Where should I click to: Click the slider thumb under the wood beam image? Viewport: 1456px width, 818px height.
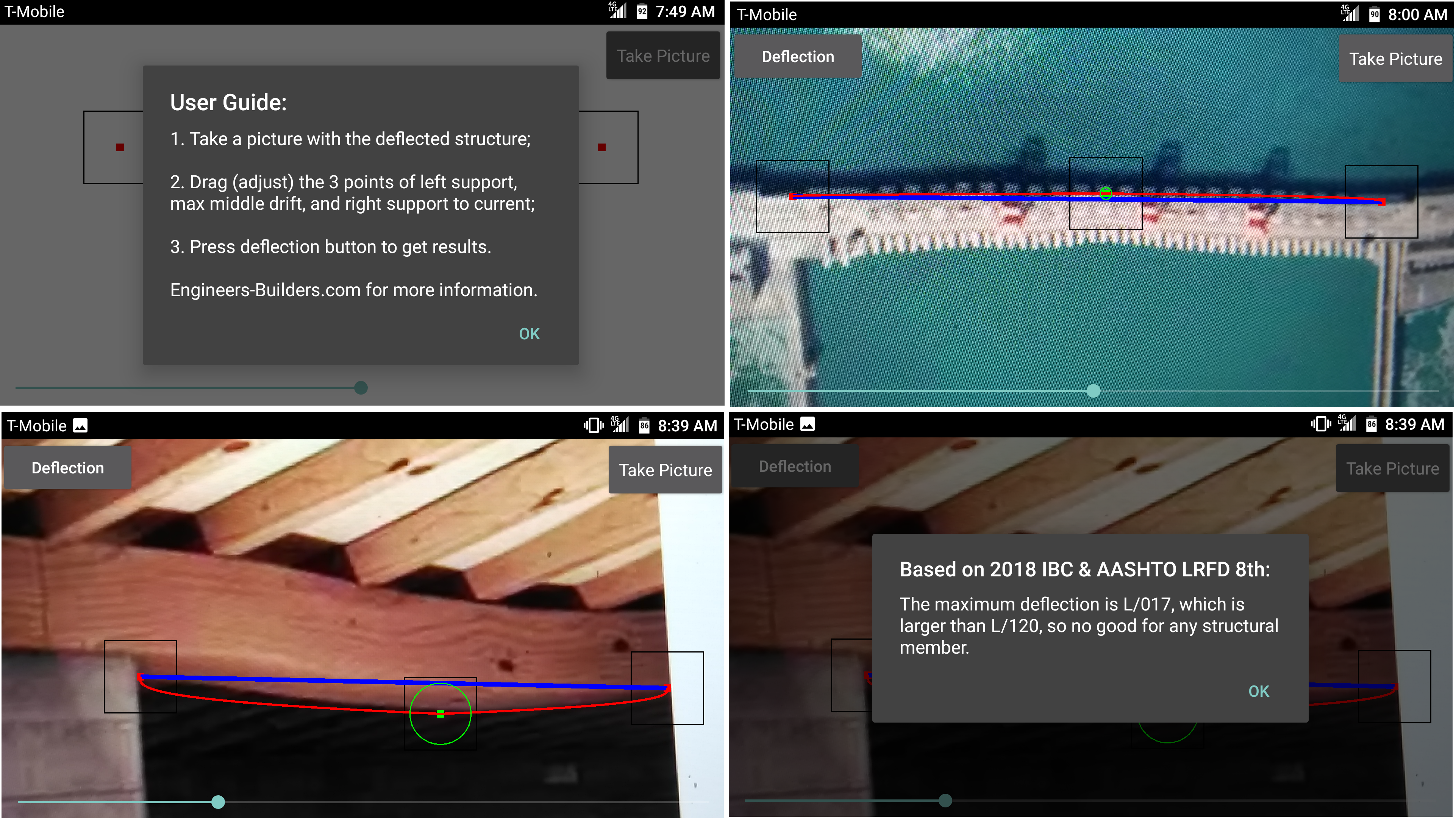pos(218,802)
